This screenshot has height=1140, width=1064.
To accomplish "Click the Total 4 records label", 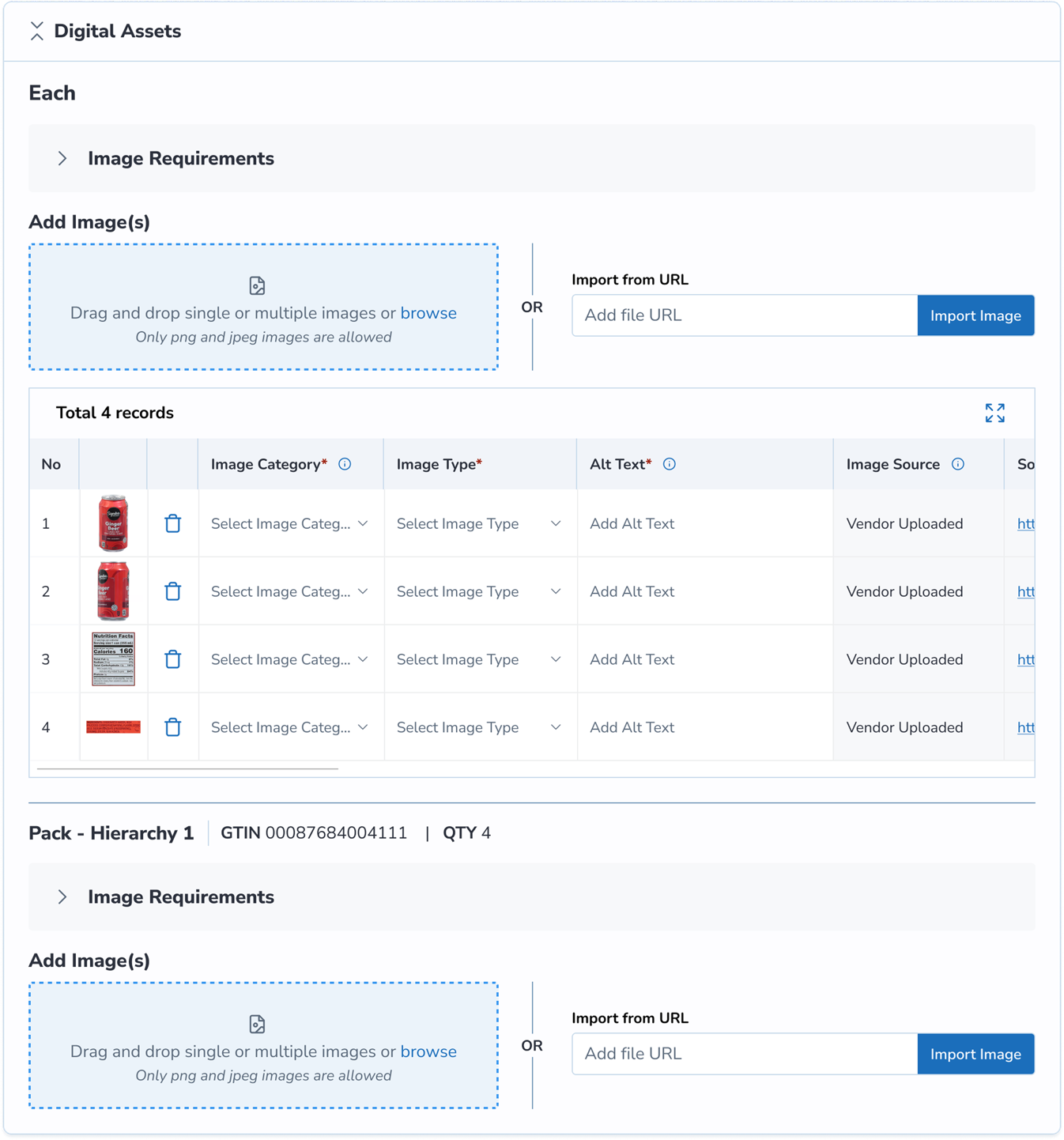I will [115, 413].
